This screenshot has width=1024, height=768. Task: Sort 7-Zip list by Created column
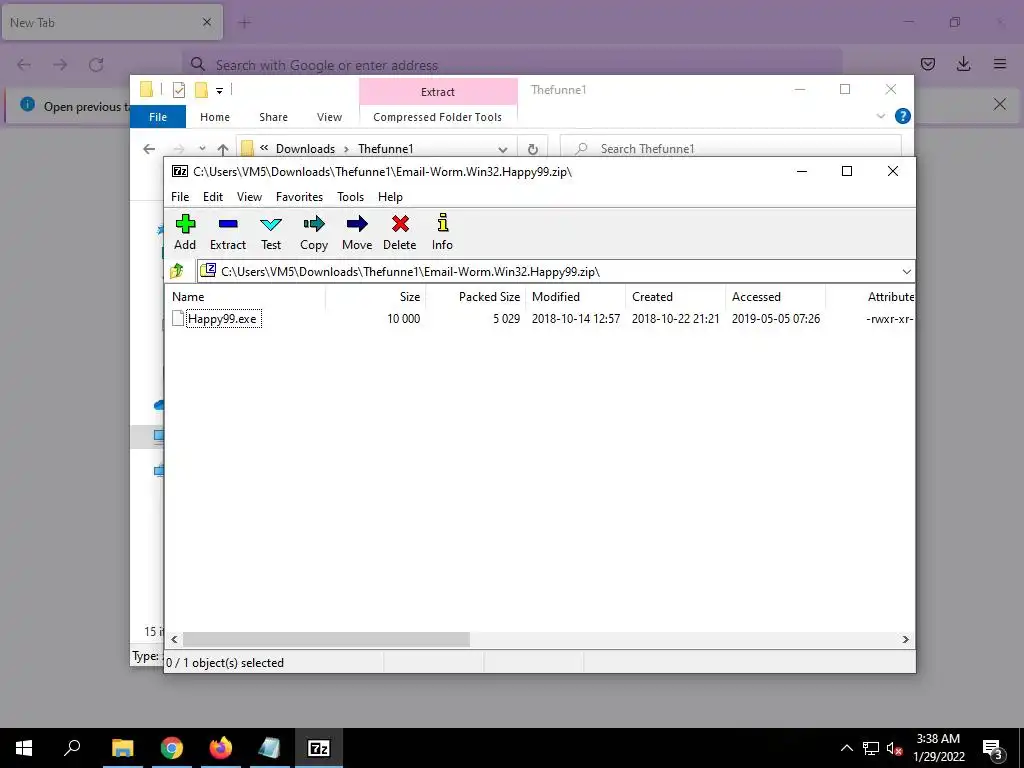(675, 296)
